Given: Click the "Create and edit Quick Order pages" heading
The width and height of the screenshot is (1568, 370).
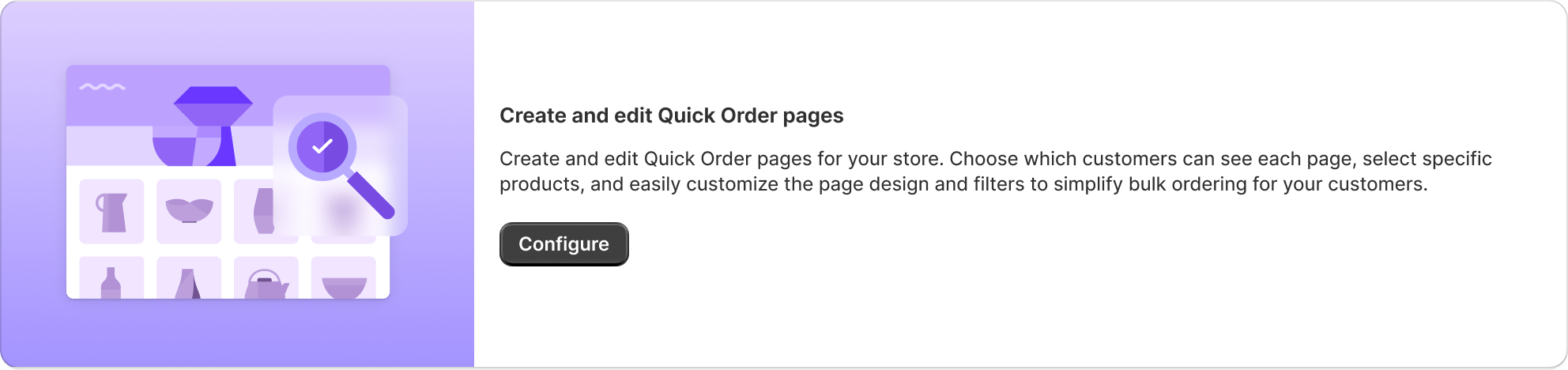Looking at the screenshot, I should coord(671,115).
